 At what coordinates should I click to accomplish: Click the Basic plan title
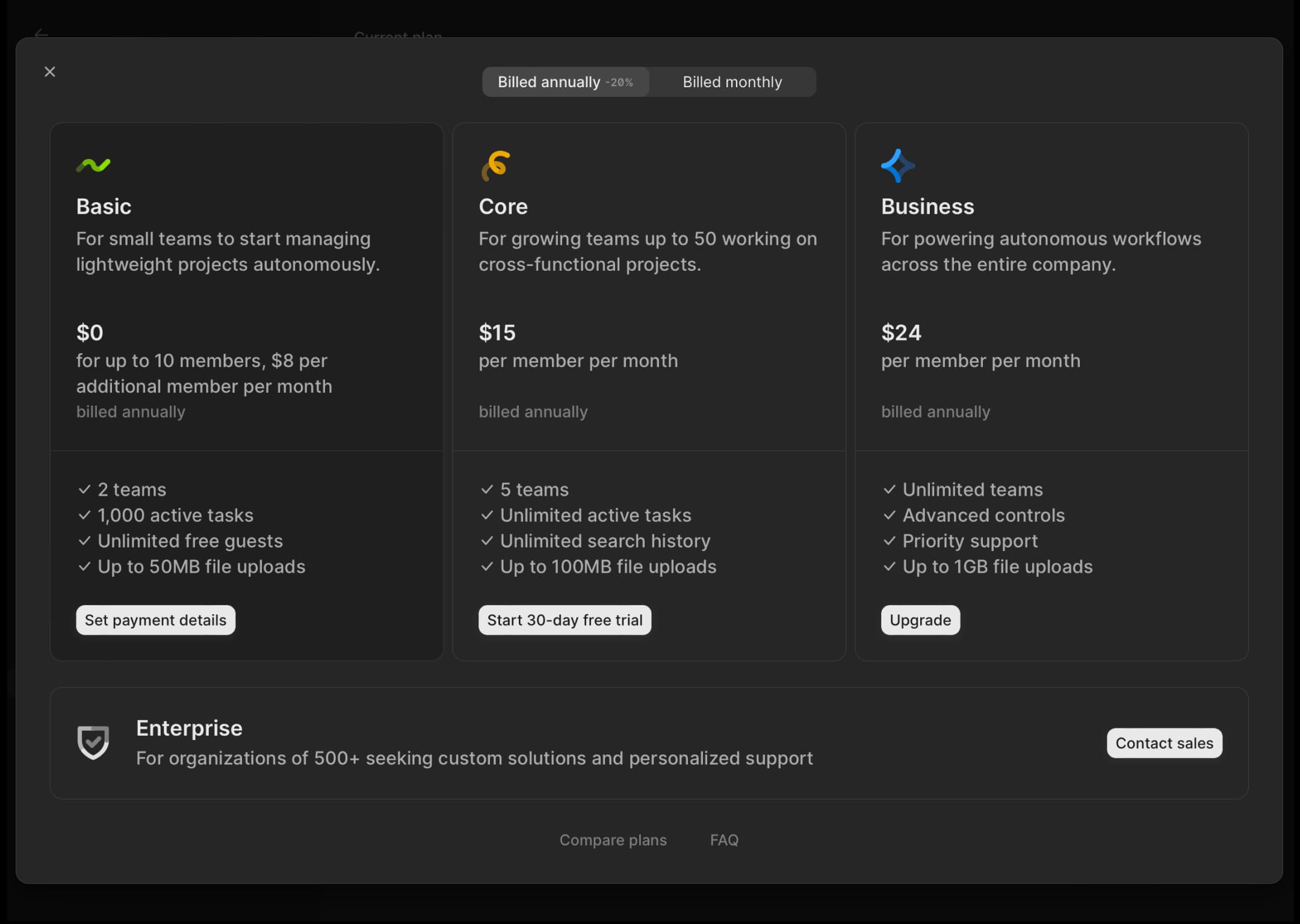[x=104, y=206]
